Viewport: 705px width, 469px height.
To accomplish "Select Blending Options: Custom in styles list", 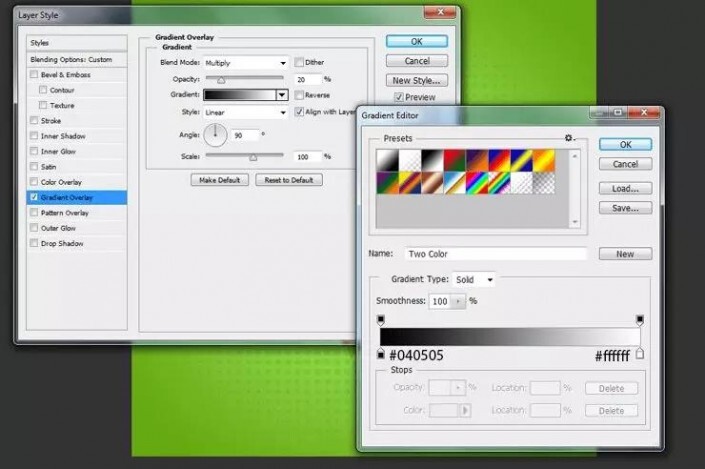I will (70, 60).
